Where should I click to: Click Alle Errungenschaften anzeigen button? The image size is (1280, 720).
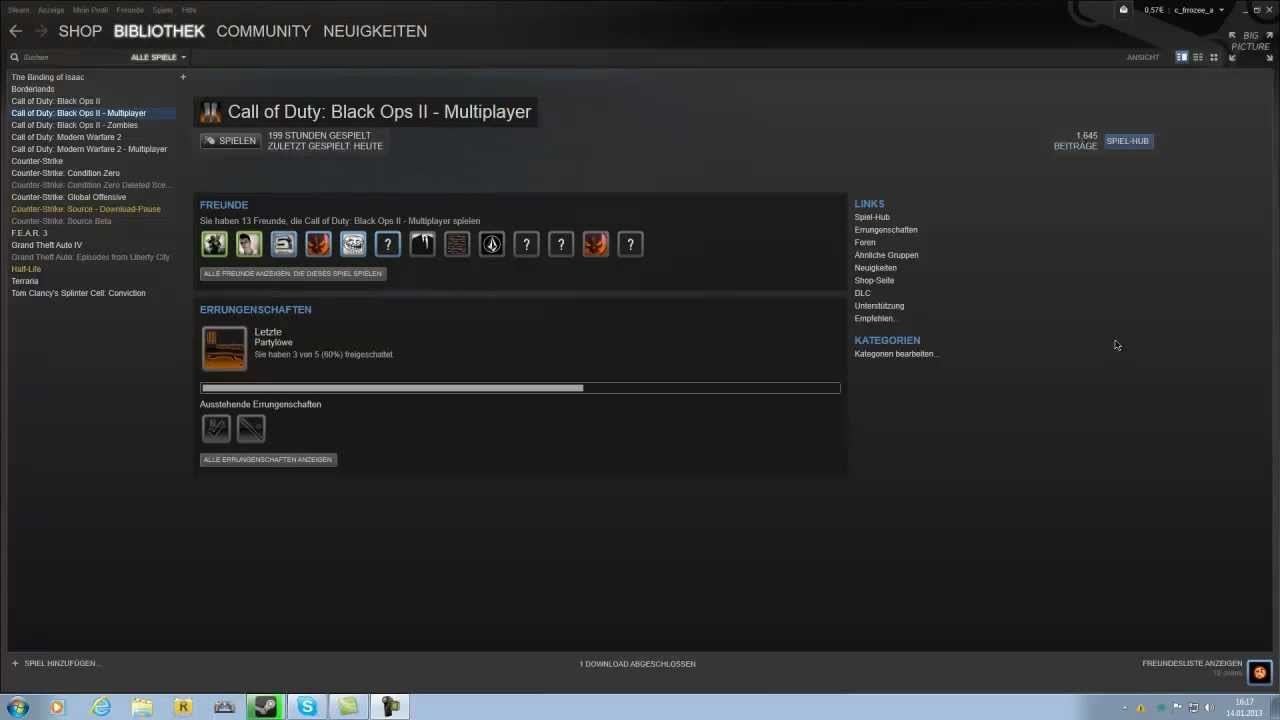pyautogui.click(x=268, y=459)
